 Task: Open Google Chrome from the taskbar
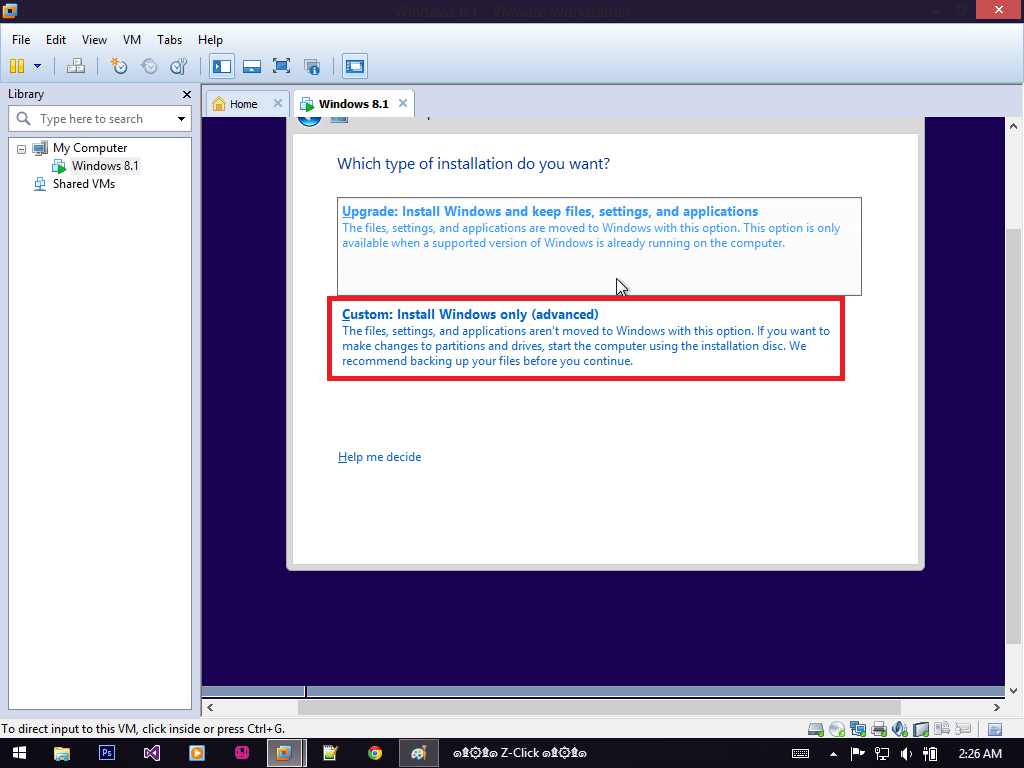click(375, 753)
